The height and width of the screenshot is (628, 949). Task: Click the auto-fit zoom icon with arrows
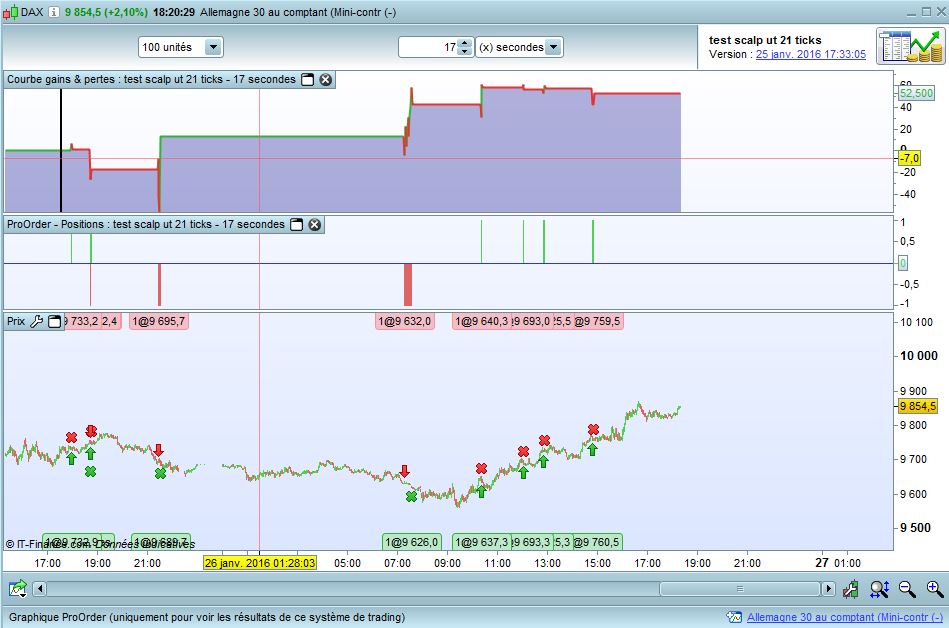point(879,589)
